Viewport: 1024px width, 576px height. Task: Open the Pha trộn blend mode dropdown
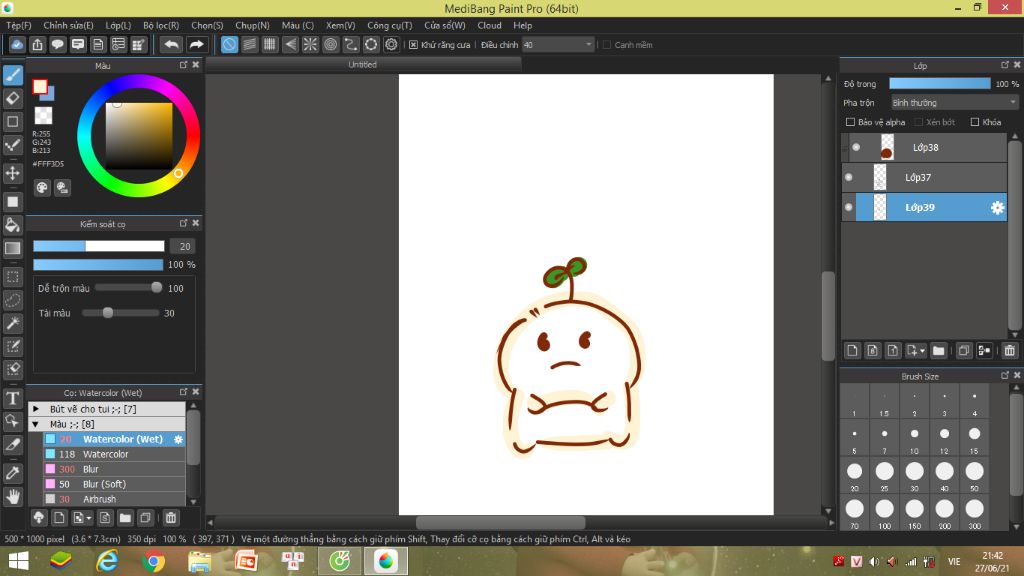click(954, 103)
